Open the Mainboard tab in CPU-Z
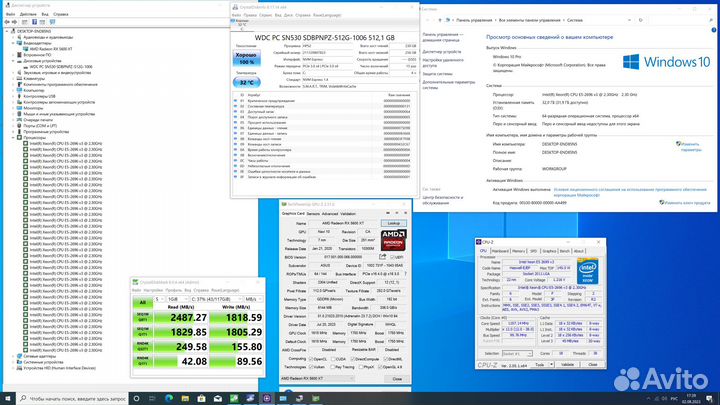Image resolution: width=720 pixels, height=405 pixels. (x=500, y=251)
